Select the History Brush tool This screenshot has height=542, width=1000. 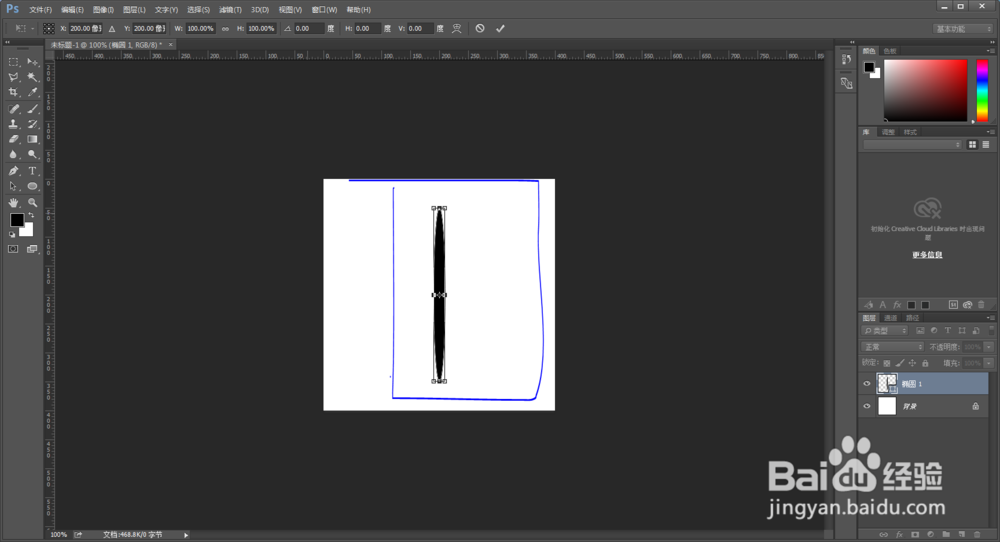point(33,124)
